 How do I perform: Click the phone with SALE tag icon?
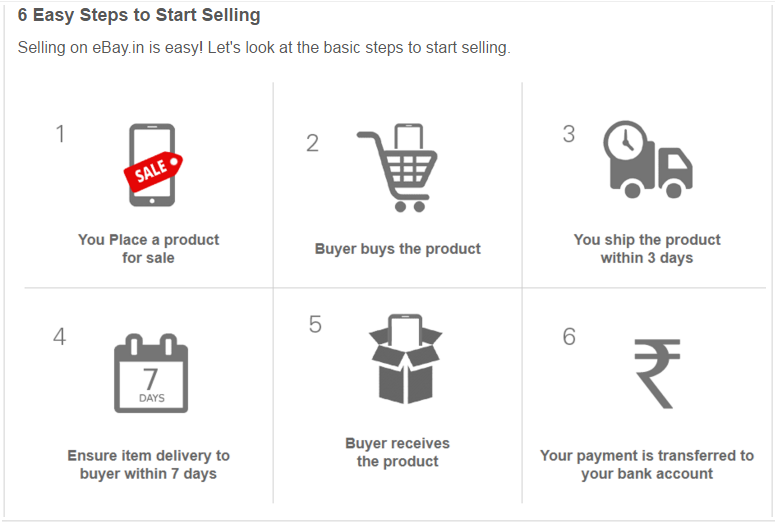point(153,165)
